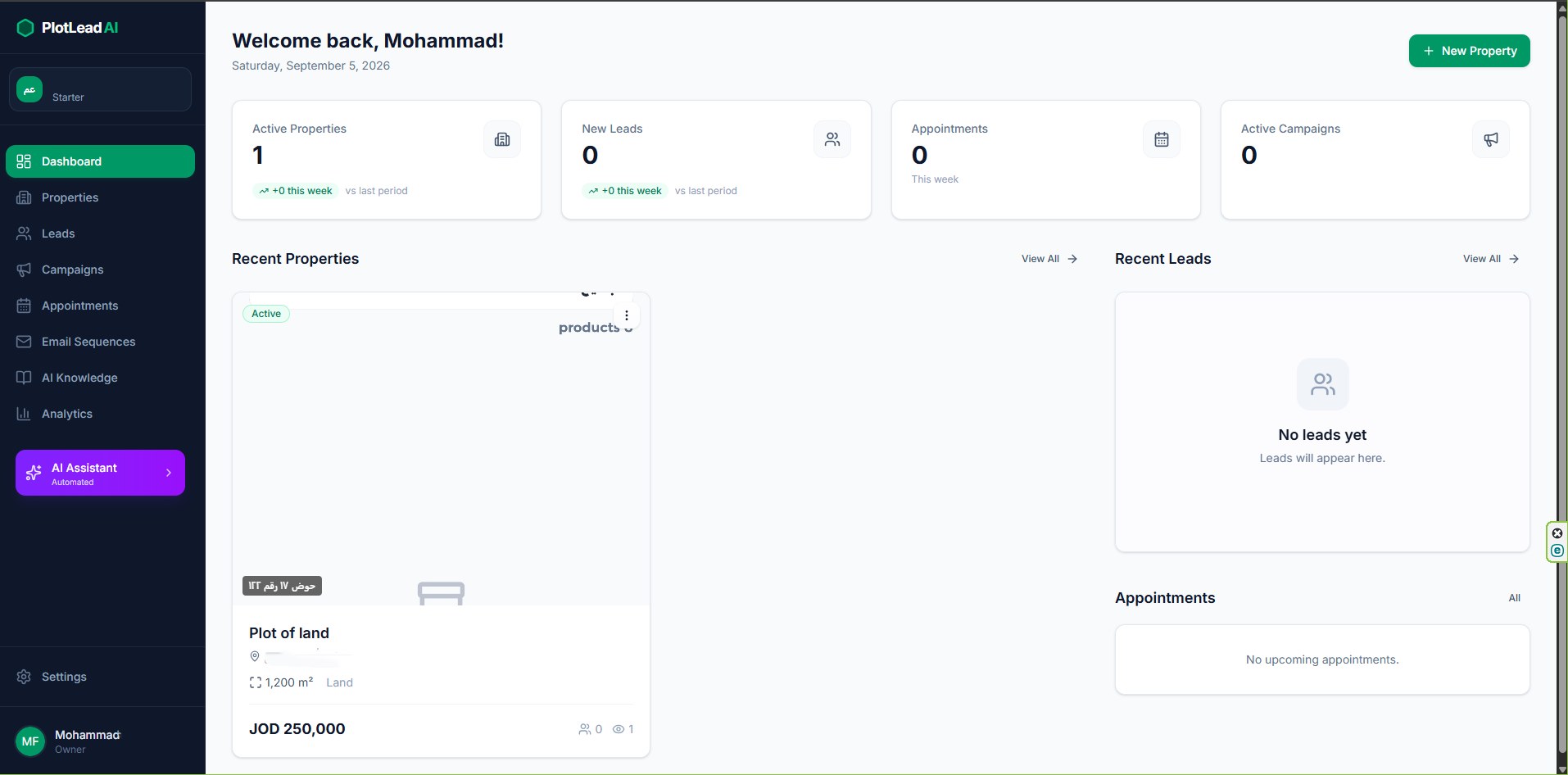
Task: Open the All appointments link
Action: 1514,598
